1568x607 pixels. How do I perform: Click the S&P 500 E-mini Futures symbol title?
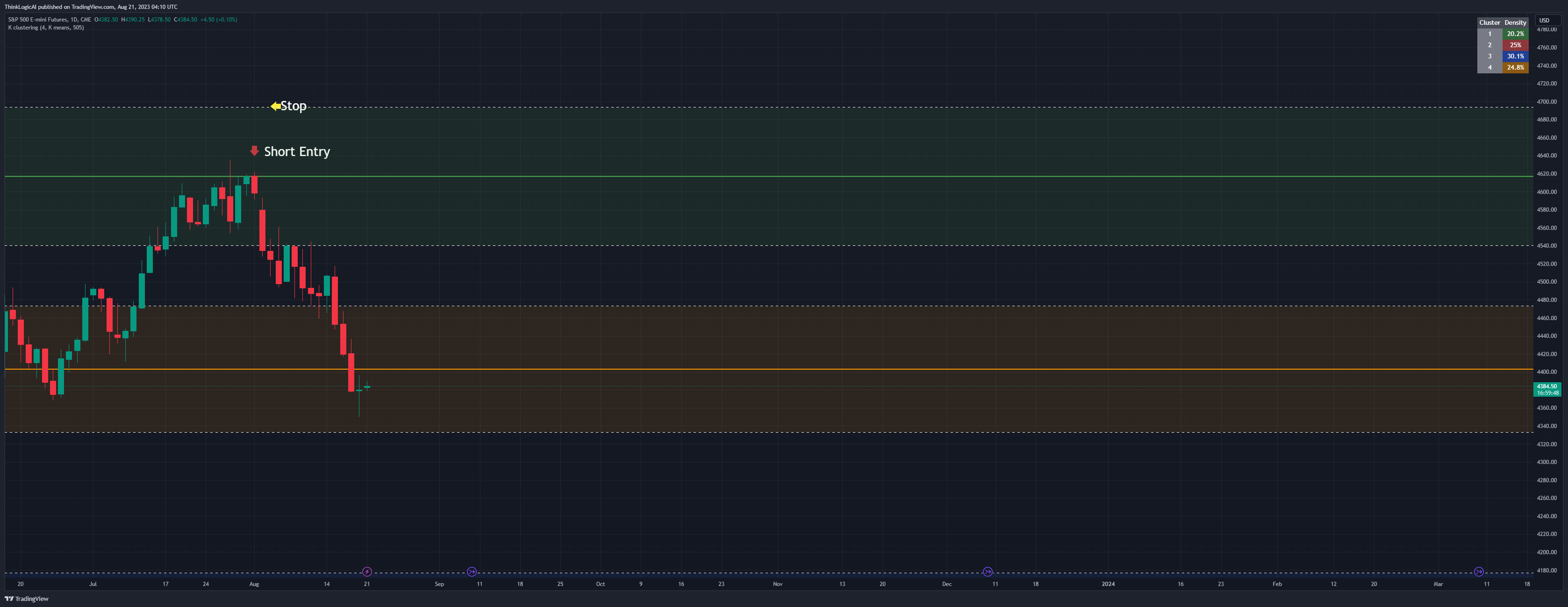(x=49, y=20)
